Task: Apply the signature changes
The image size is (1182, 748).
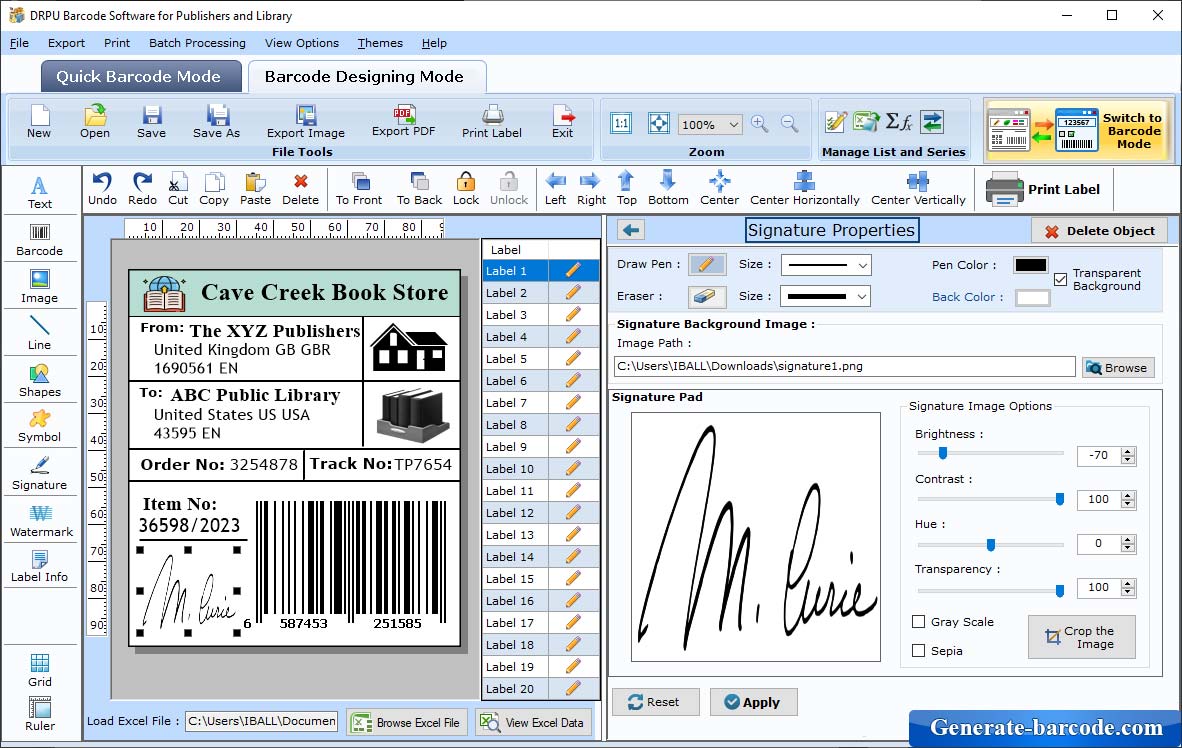Action: [x=753, y=702]
